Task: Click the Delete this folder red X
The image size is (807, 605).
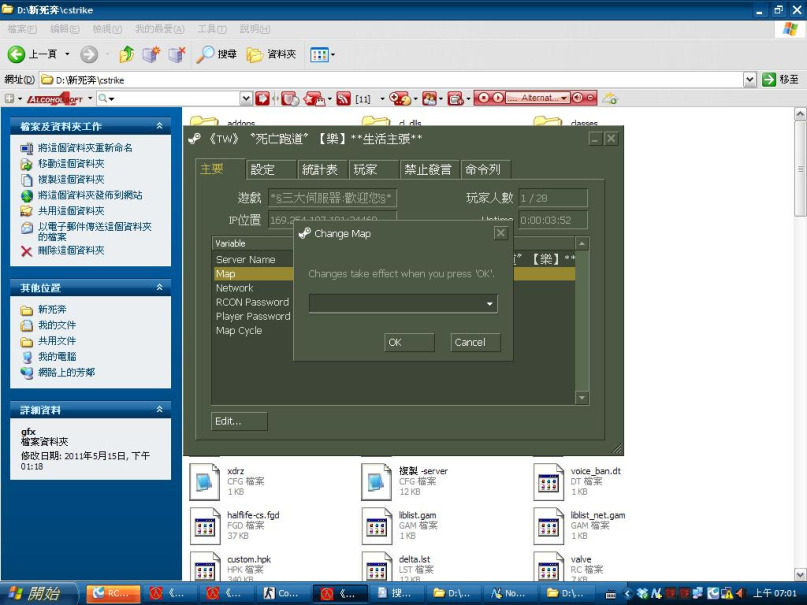Action: (26, 251)
